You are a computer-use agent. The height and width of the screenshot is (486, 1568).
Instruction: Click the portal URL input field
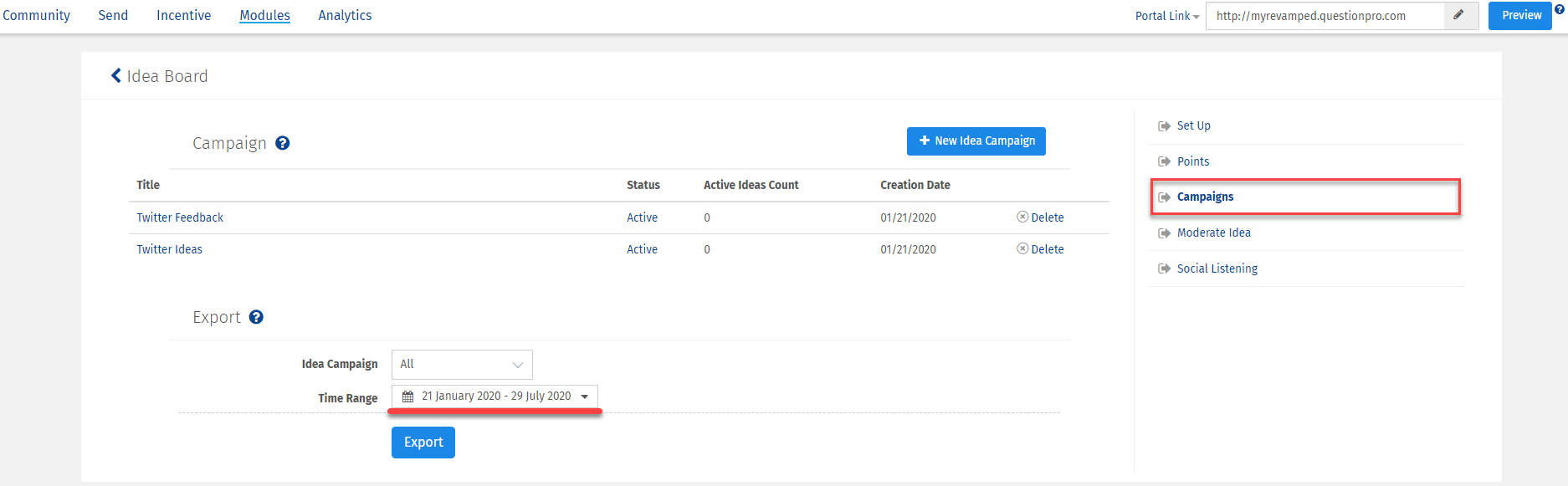(x=1325, y=16)
